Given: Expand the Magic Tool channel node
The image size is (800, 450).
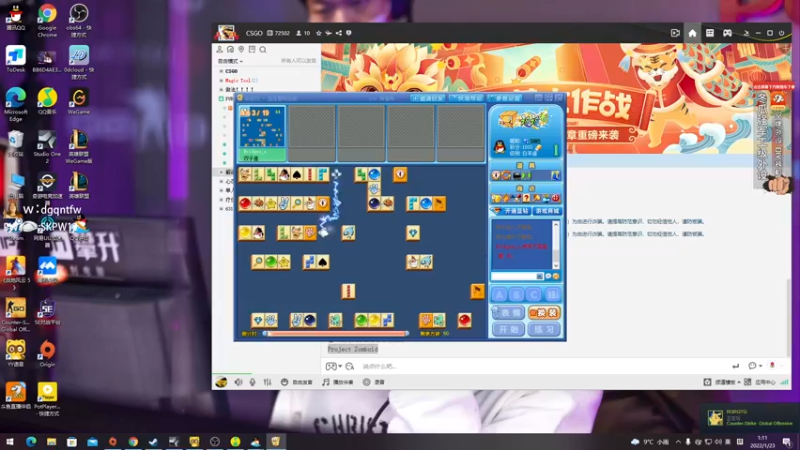Looking at the screenshot, I should coord(221,80).
